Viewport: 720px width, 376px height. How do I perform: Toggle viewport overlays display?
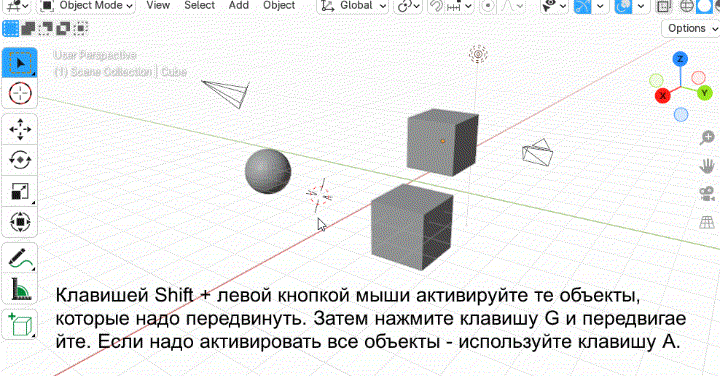point(624,6)
